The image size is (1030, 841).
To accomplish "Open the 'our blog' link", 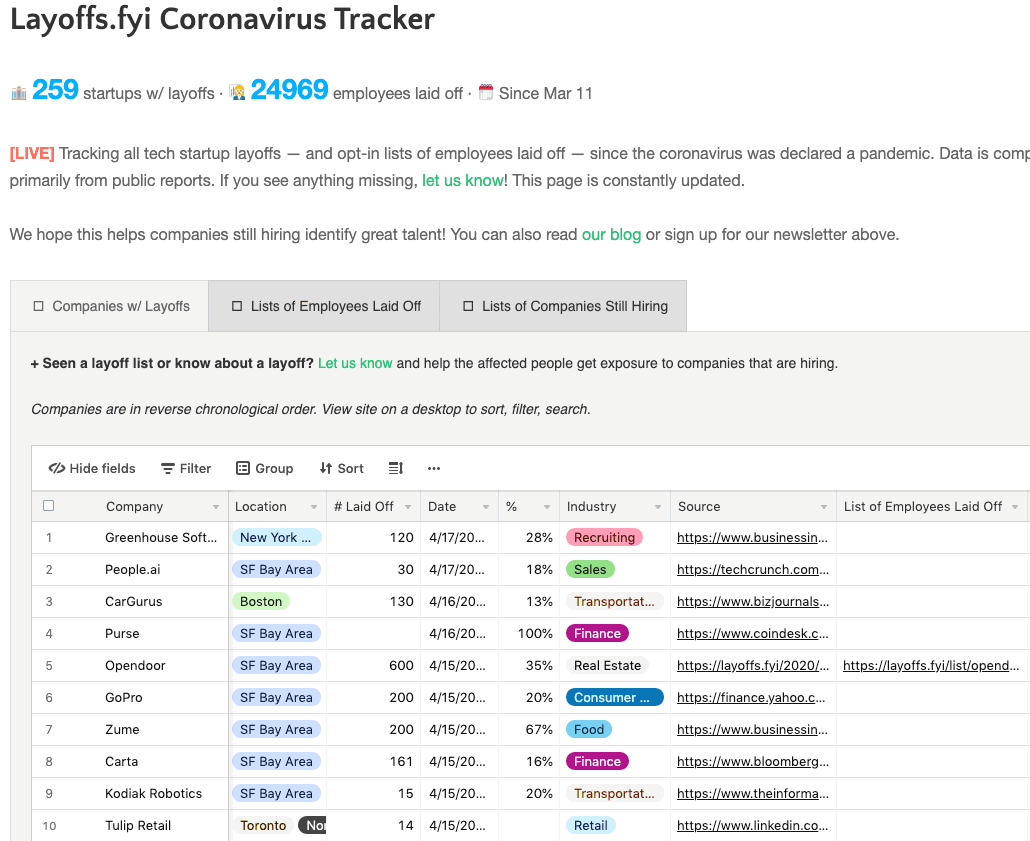I will [x=611, y=235].
